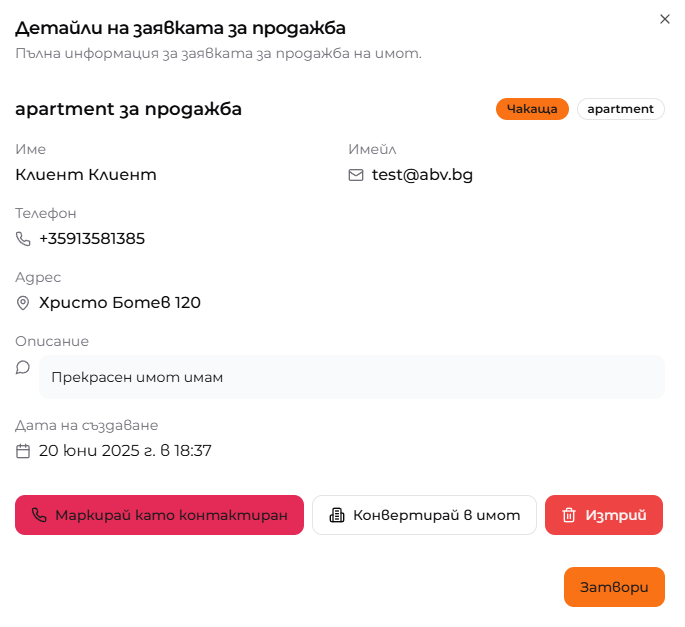Viewport: 685px width, 627px height.
Task: Click the map pin icon by the address
Action: [x=24, y=303]
